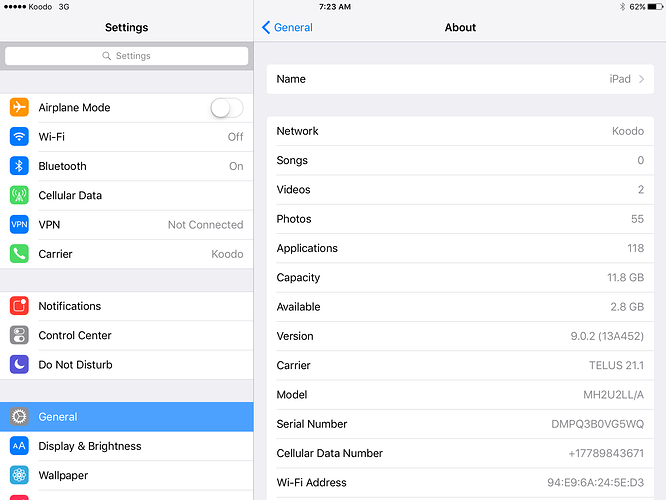The width and height of the screenshot is (666, 500).
Task: Select the General settings row
Action: (127, 417)
